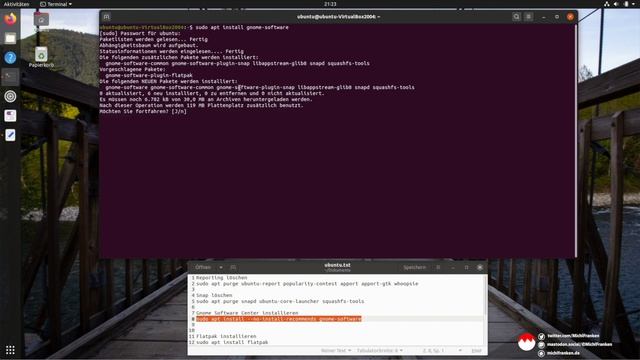Click the volume icon in the top bar
The height and width of the screenshot is (360, 640).
tap(616, 4)
